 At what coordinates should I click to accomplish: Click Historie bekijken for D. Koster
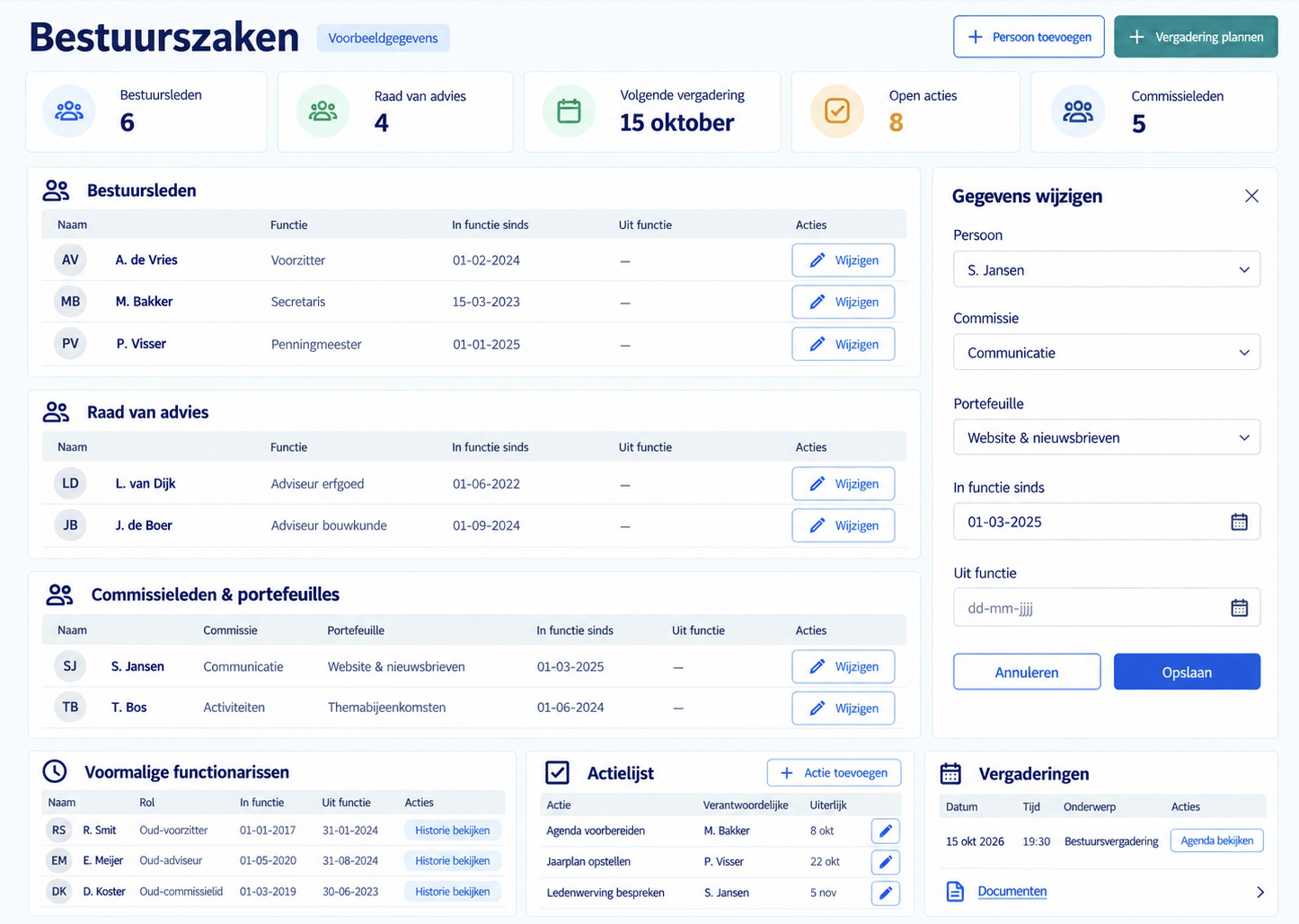[453, 892]
